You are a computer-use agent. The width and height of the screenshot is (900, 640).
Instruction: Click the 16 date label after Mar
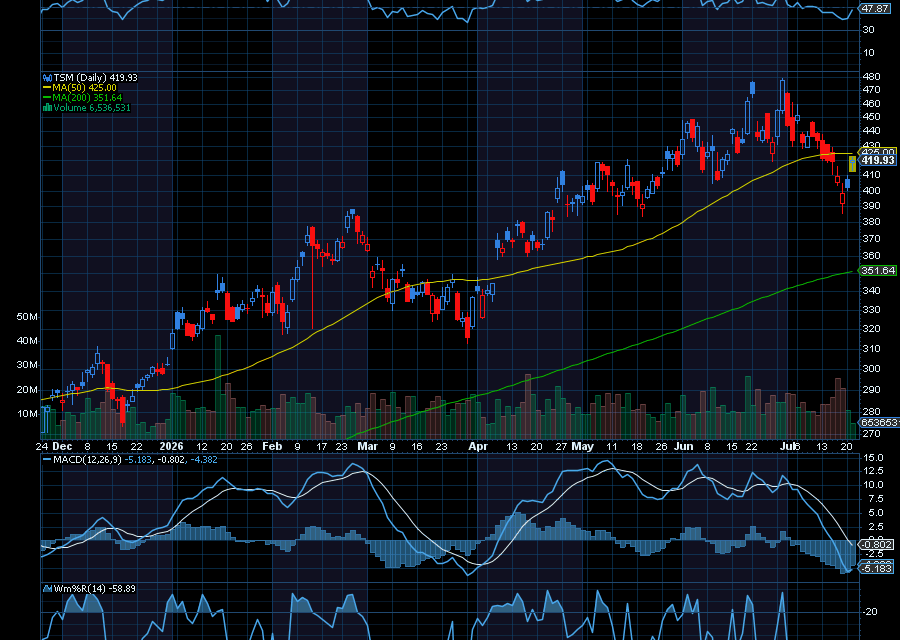417,446
